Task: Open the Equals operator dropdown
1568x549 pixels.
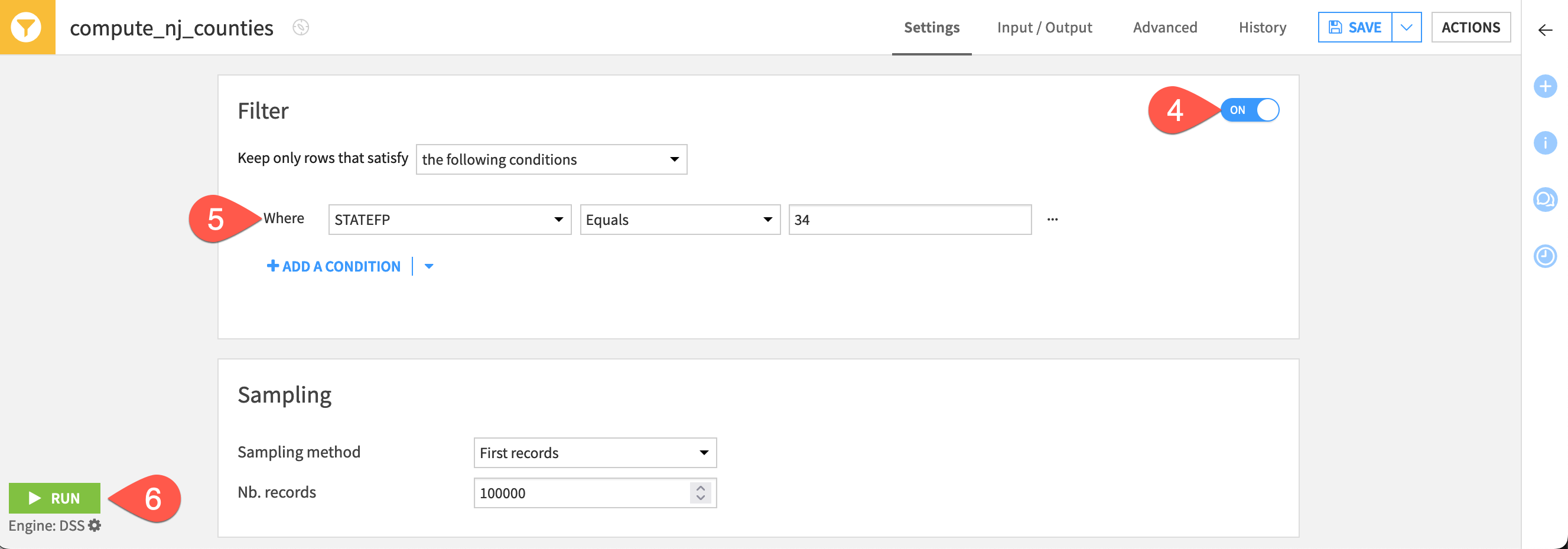Action: point(680,220)
